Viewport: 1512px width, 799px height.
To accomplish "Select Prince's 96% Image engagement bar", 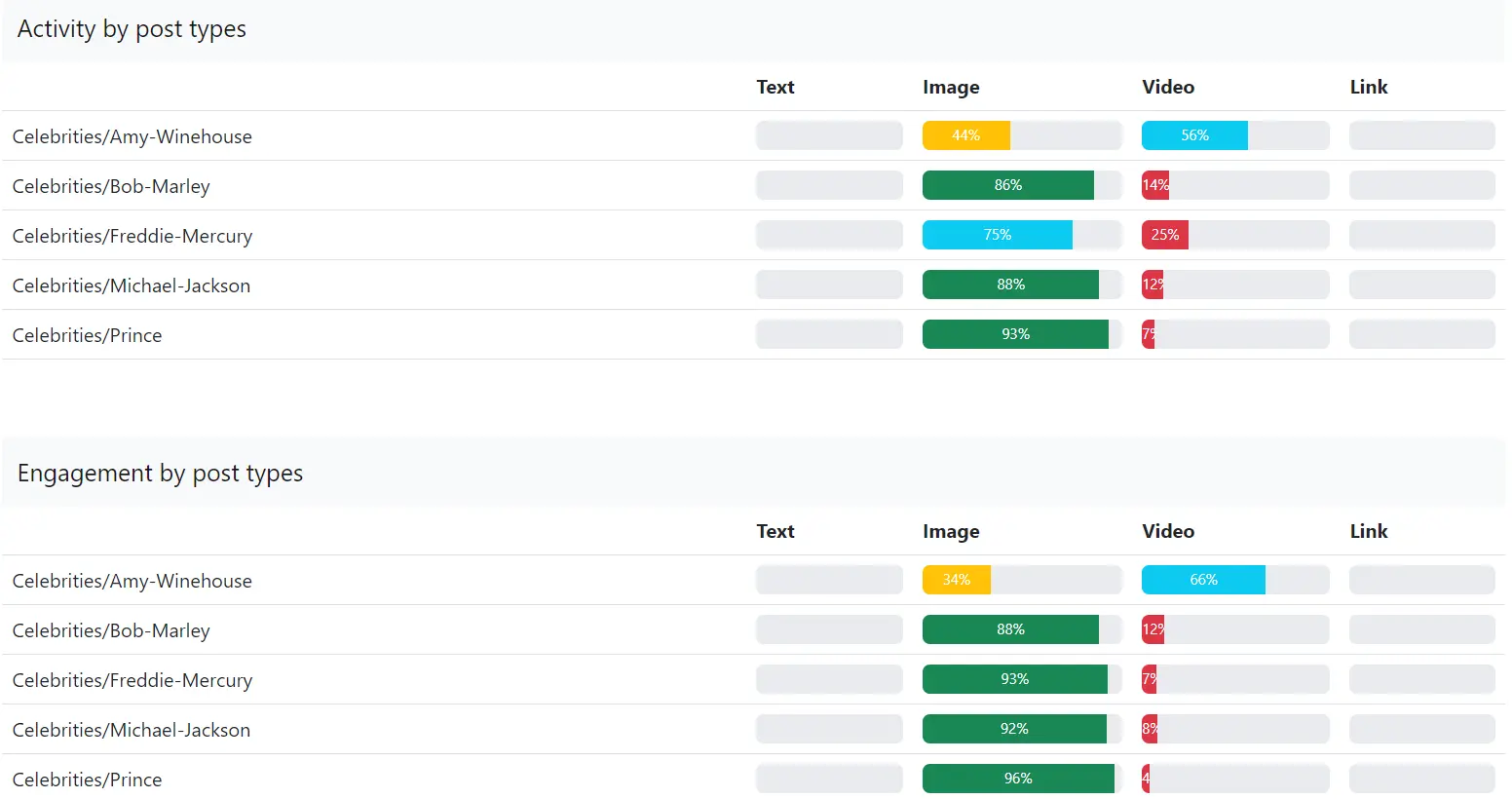I will click(x=1017, y=779).
